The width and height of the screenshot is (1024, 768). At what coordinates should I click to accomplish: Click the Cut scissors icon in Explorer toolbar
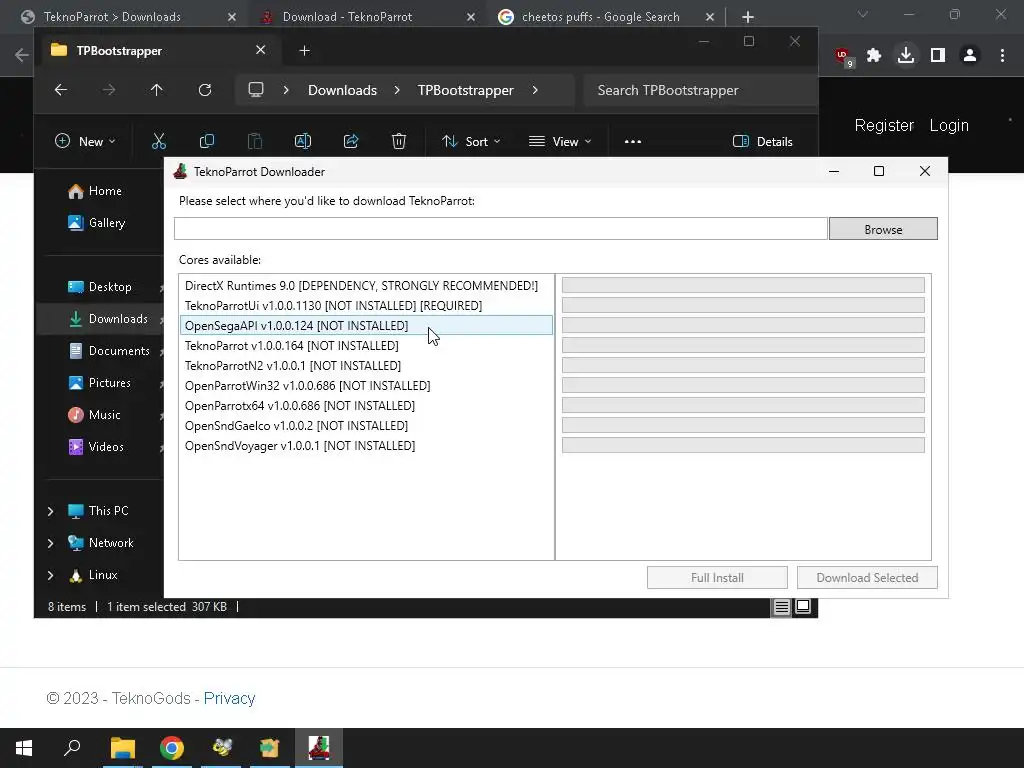(x=159, y=141)
